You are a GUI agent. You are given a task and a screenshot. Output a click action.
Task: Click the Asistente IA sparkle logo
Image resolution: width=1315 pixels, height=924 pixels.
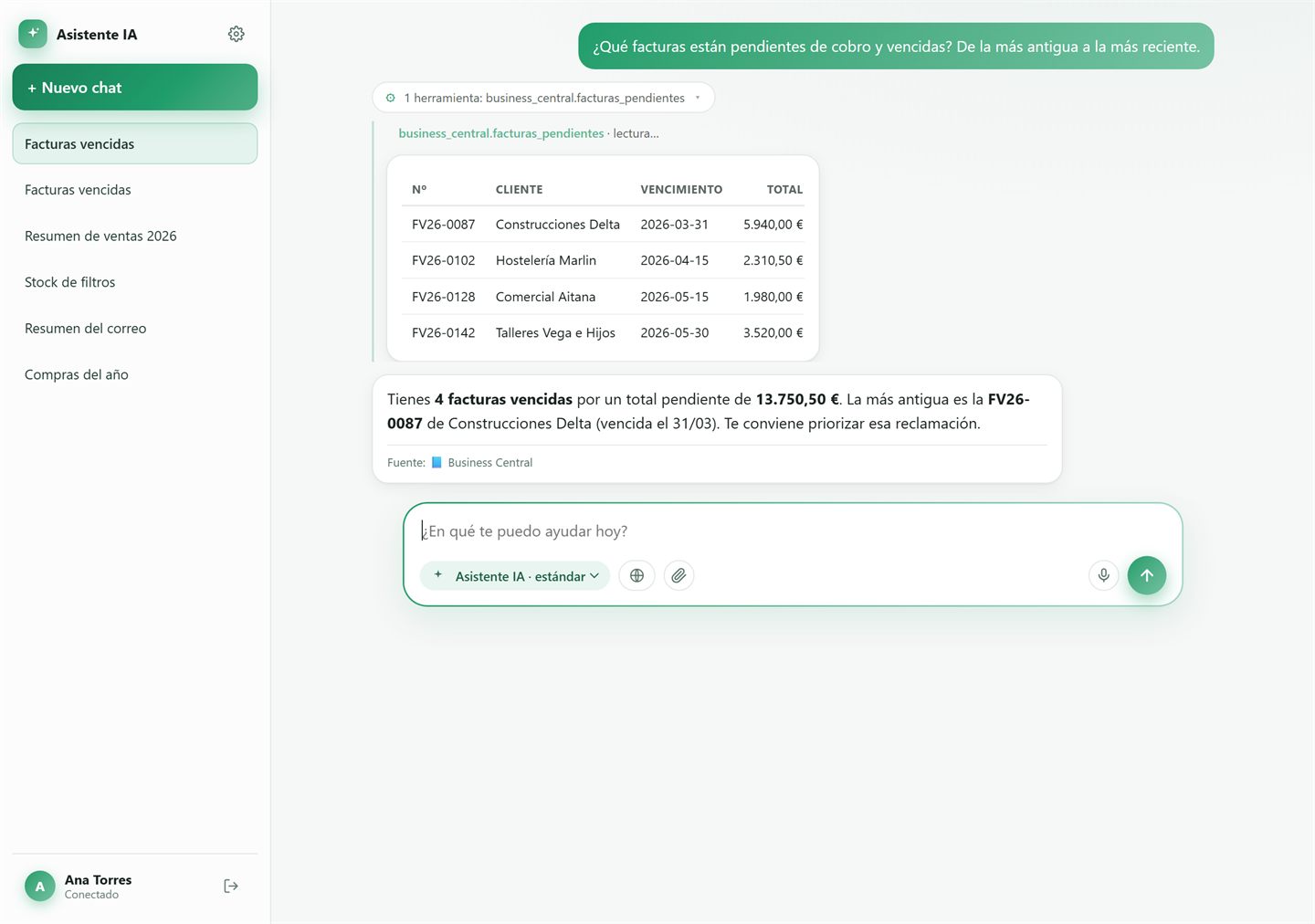pos(33,34)
